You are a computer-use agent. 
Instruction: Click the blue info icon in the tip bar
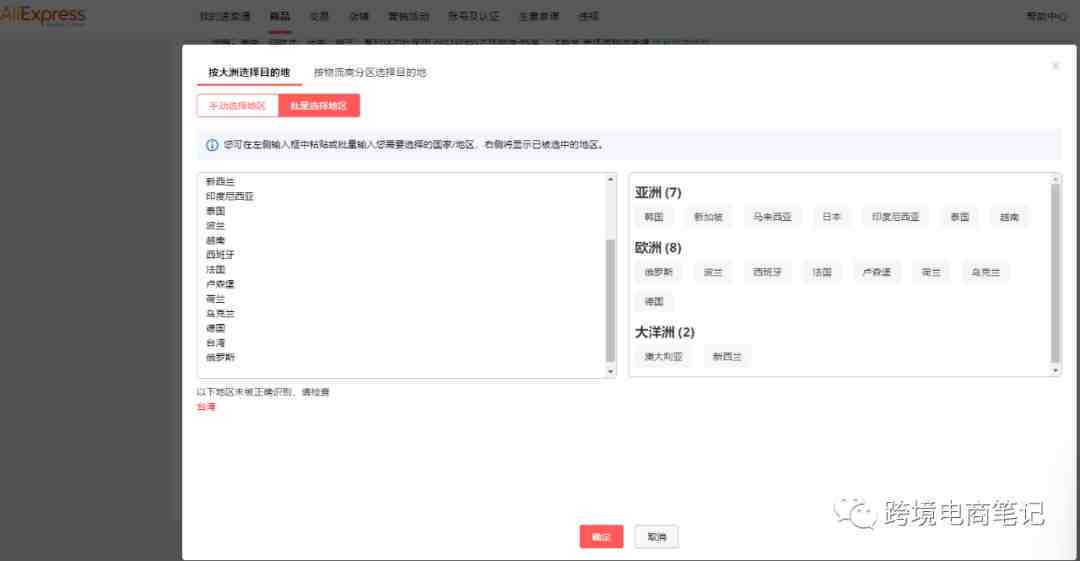click(212, 145)
